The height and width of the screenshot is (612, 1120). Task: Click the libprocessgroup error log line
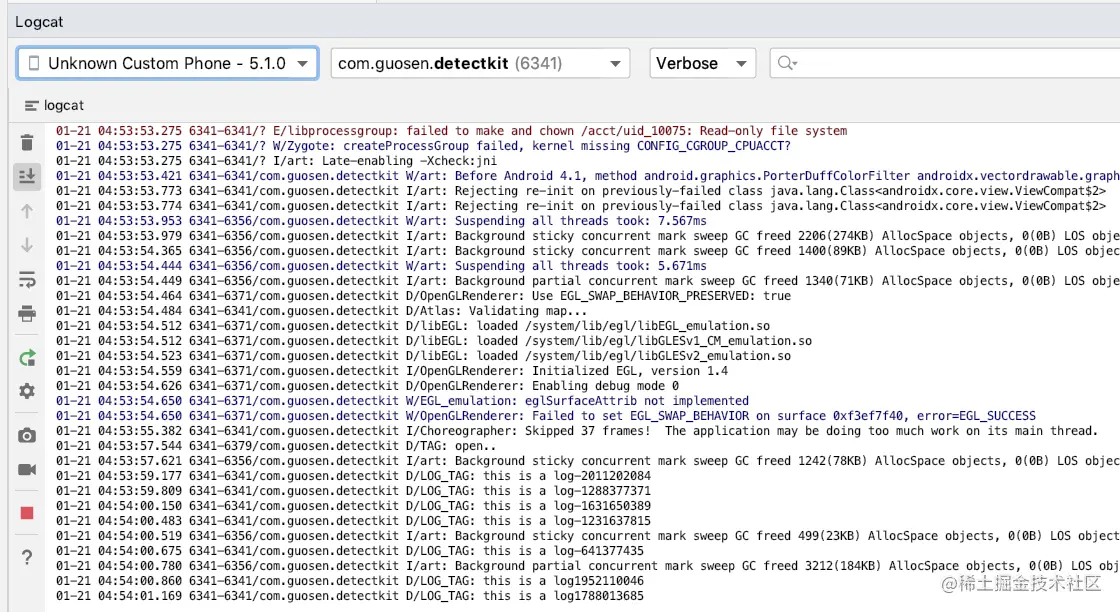click(451, 131)
